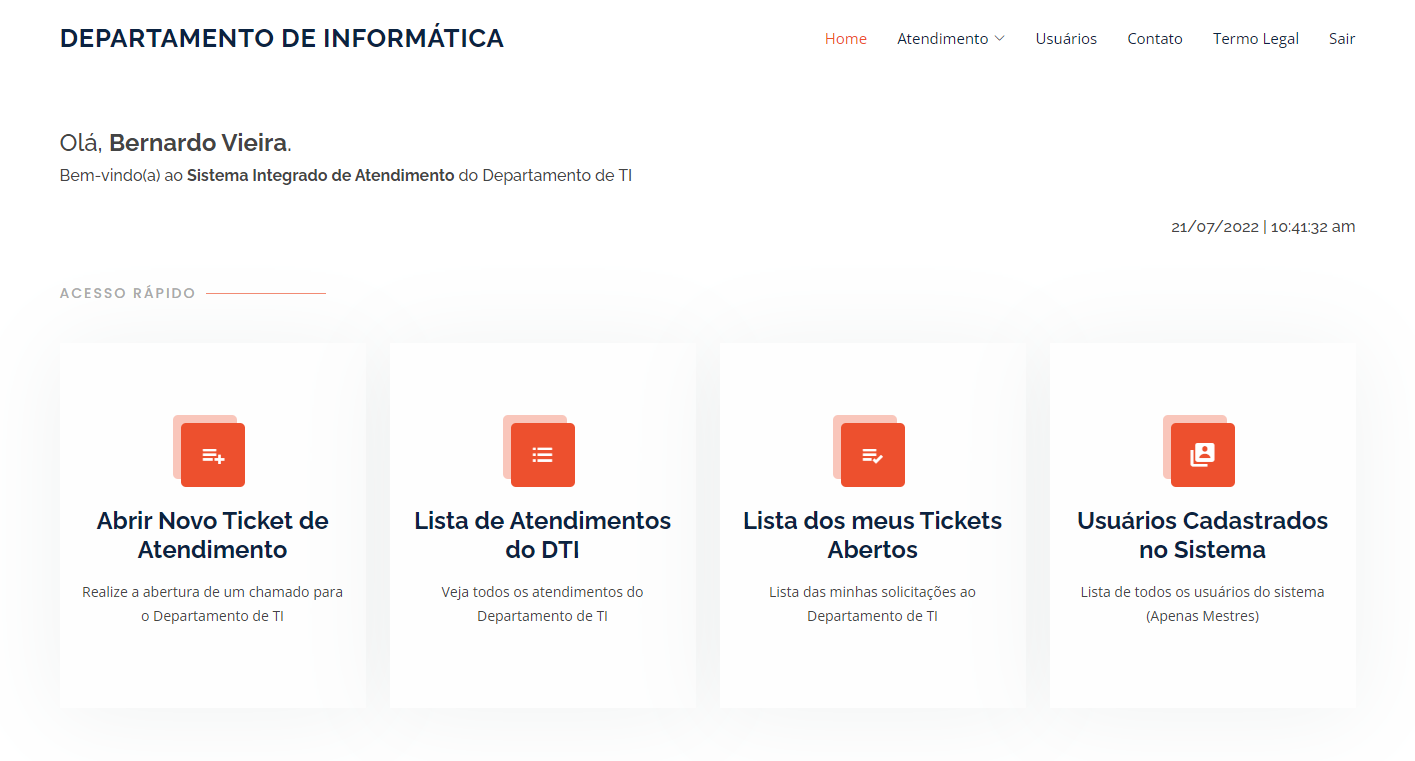1415x761 pixels.
Task: Click the 'Apenas Mestres' users card description
Action: tap(1203, 616)
